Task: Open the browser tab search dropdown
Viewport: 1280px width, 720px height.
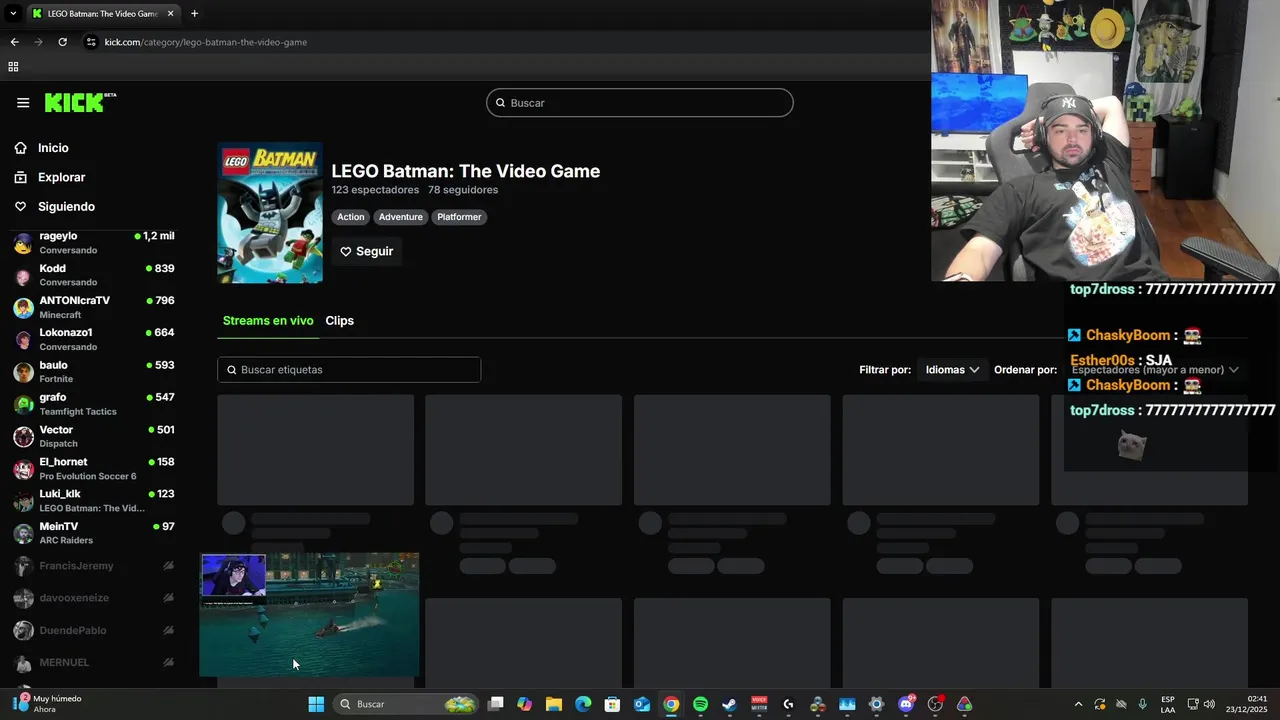Action: point(13,13)
